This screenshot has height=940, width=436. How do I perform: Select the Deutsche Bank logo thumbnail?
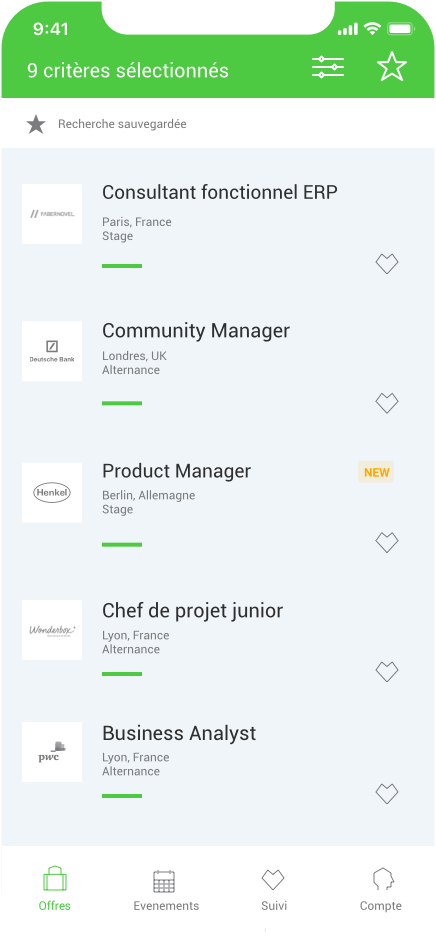[52, 351]
